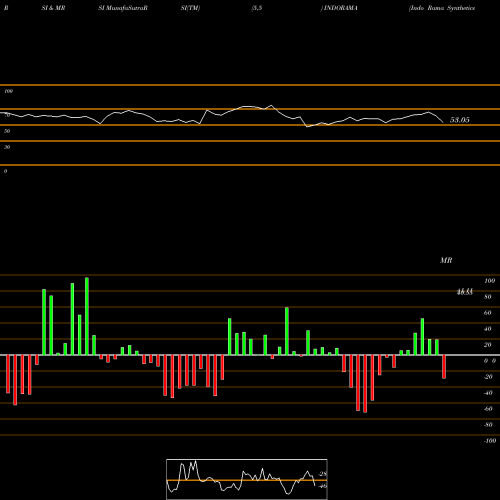Click the -20 label on MR axis
Screen dimensions: 500x500
(x=488, y=377)
